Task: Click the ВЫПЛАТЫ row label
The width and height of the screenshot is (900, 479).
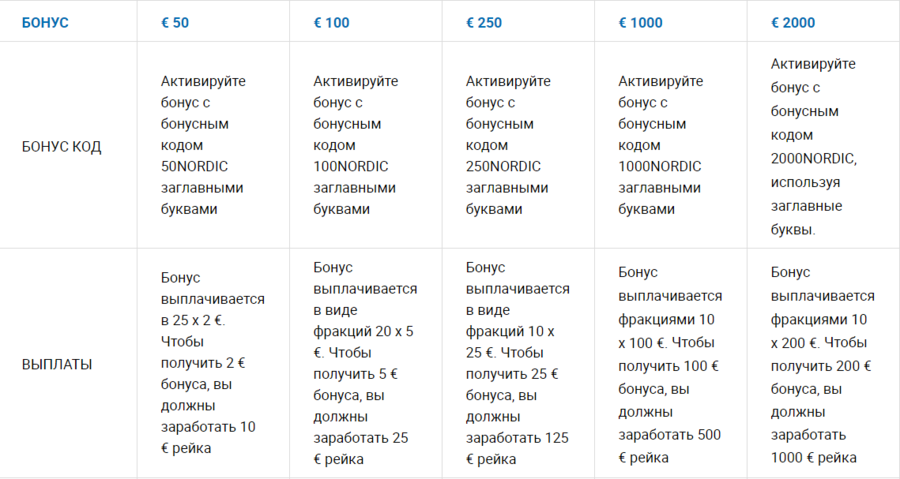Action: (57, 364)
